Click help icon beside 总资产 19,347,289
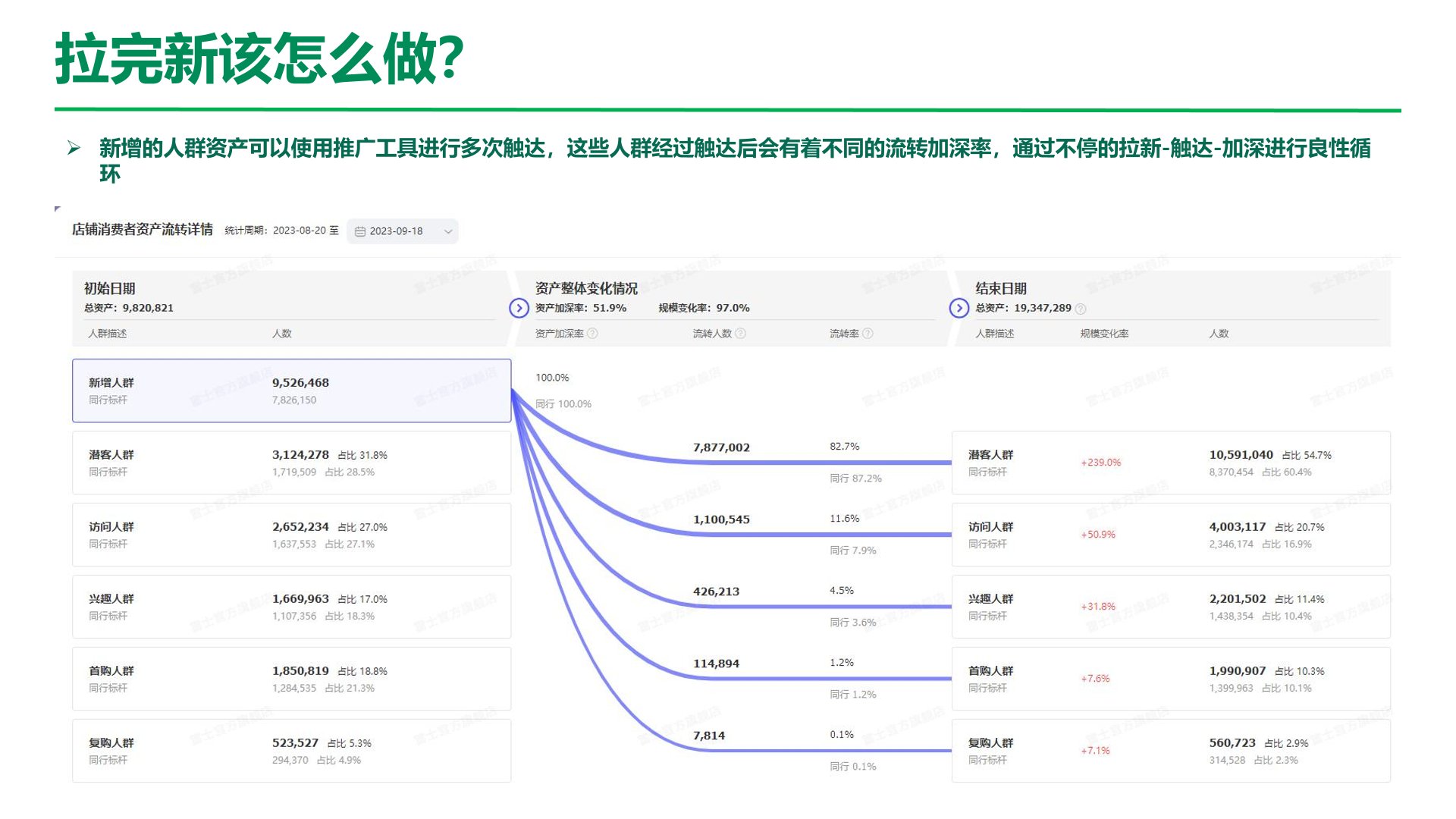Image resolution: width=1456 pixels, height=819 pixels. [x=1081, y=309]
